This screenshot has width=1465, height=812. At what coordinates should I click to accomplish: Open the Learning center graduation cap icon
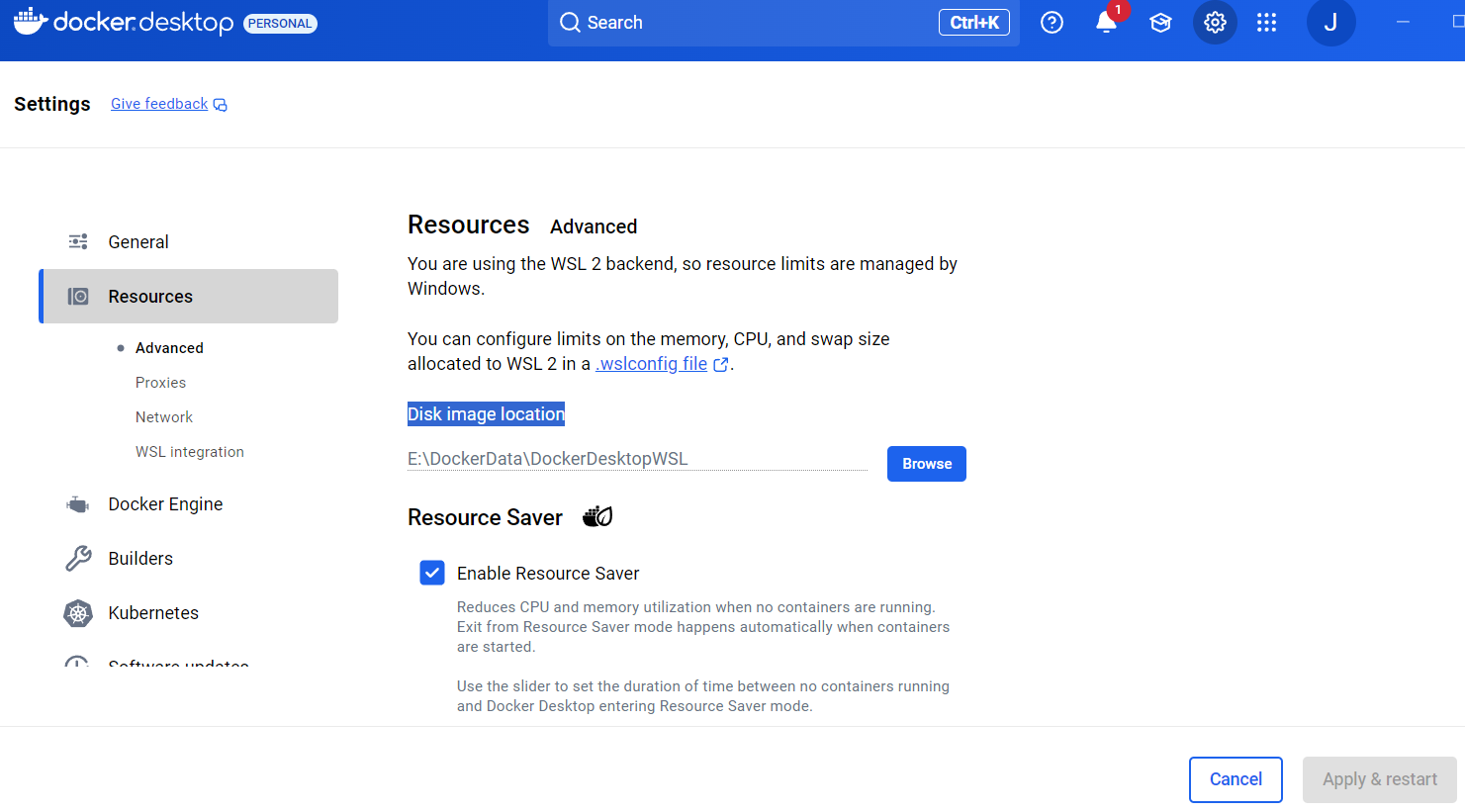click(x=1160, y=23)
